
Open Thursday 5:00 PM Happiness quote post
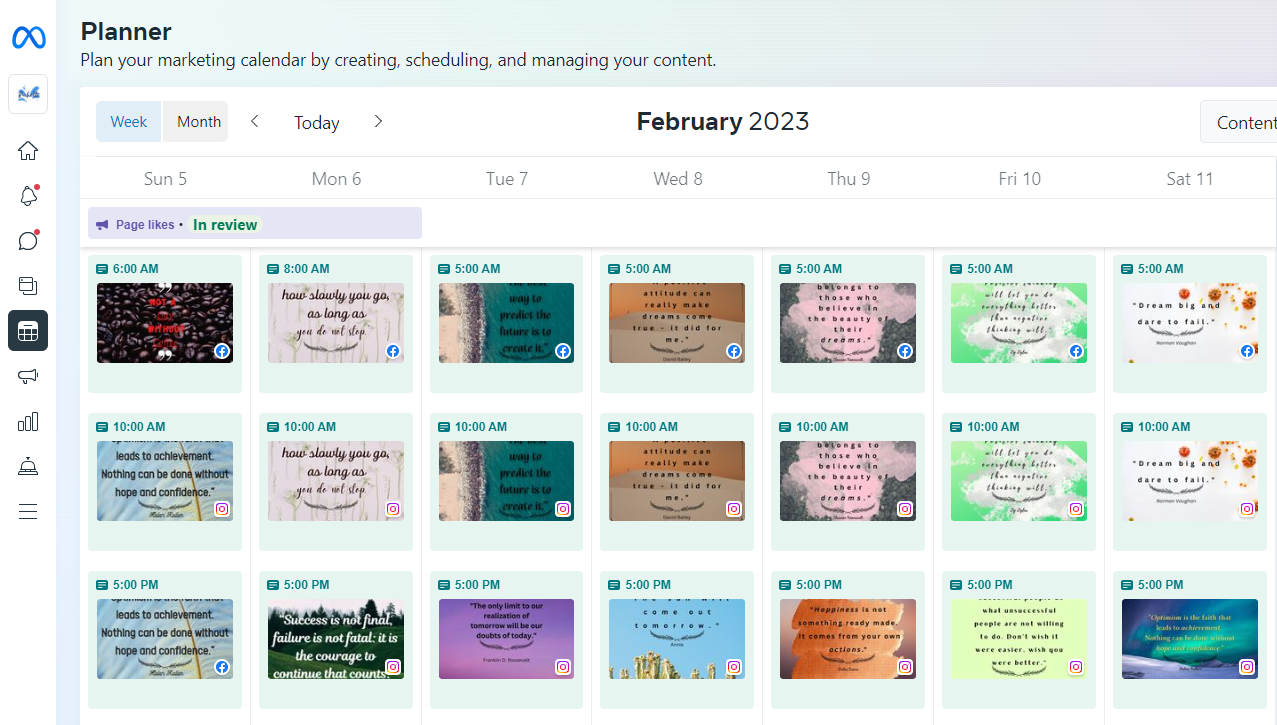848,639
